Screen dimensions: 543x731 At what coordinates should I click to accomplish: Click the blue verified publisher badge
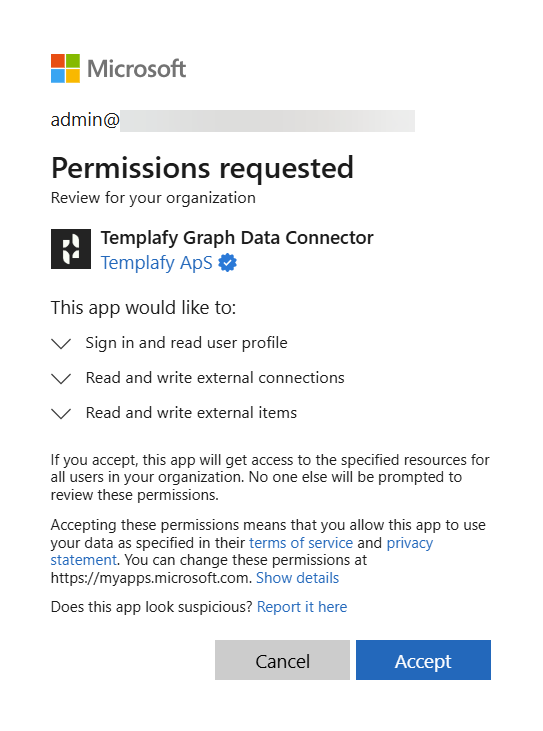pyautogui.click(x=227, y=263)
